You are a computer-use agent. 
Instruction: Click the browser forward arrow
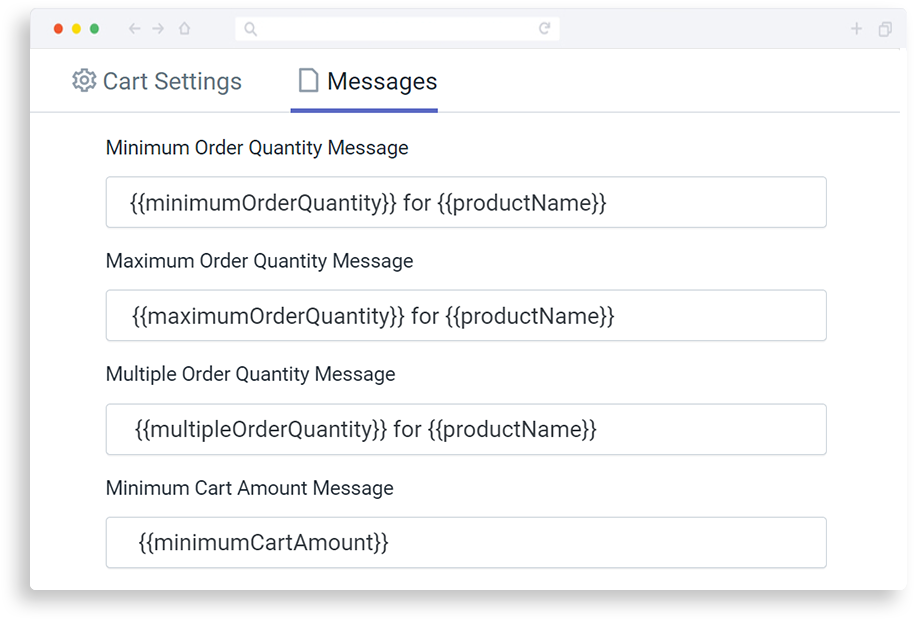tap(158, 28)
